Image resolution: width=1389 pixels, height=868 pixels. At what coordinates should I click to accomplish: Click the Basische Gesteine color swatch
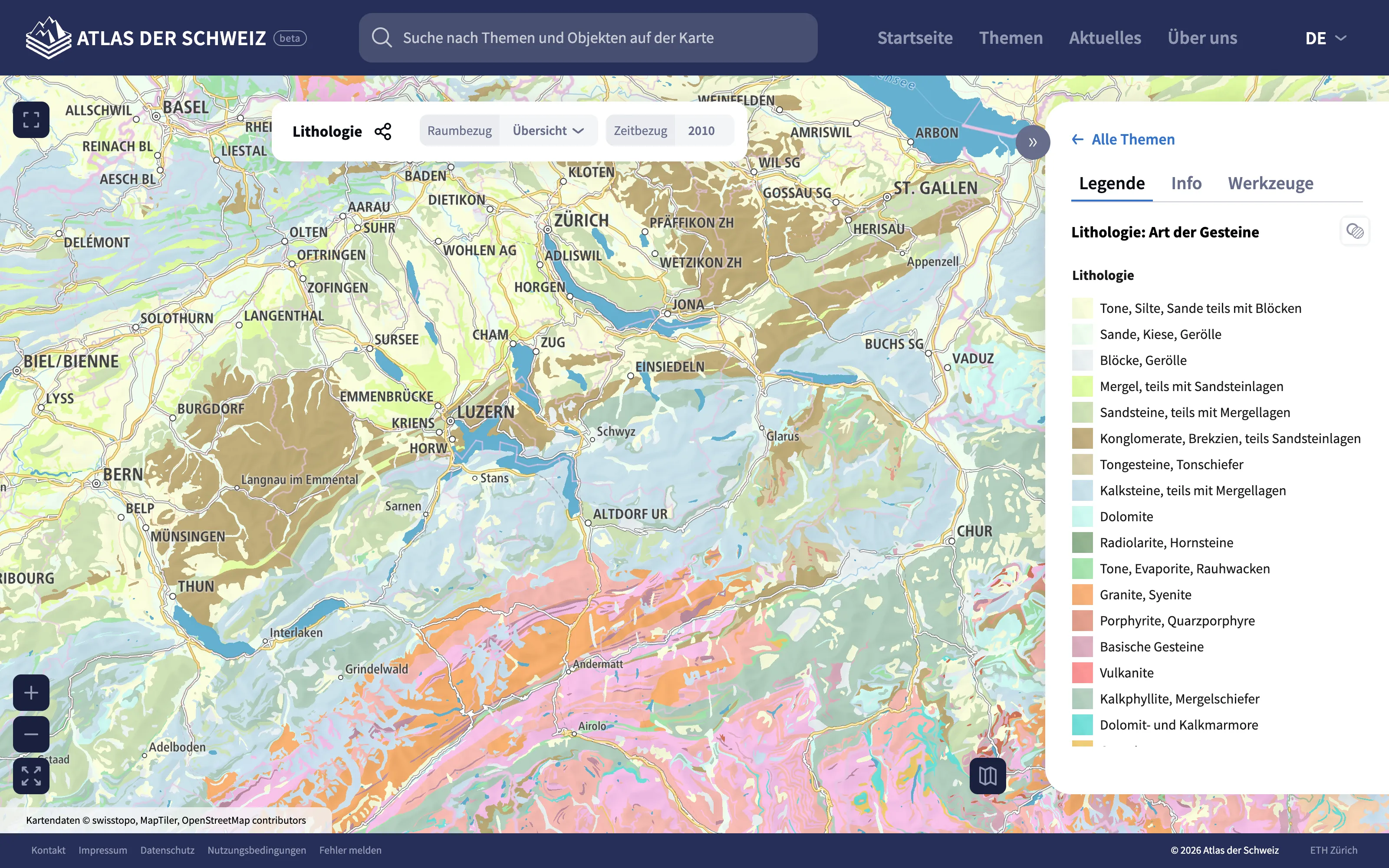pyautogui.click(x=1082, y=647)
